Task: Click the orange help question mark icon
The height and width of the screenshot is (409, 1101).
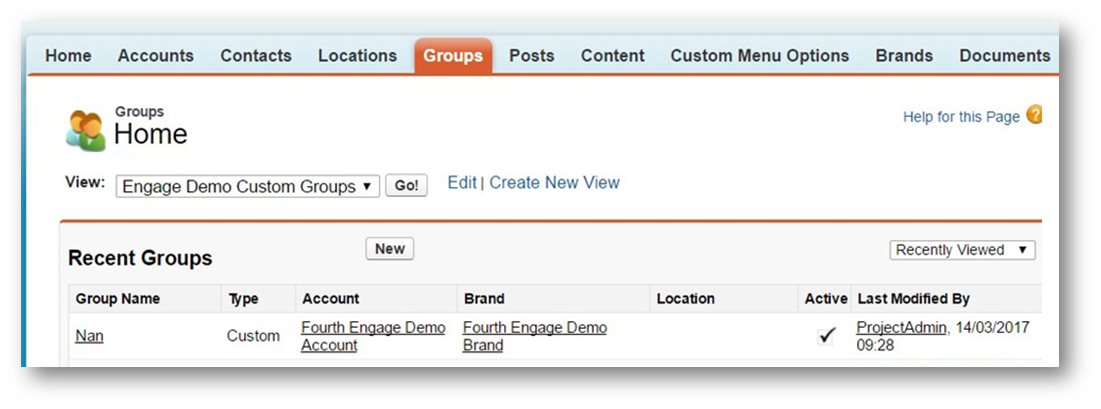Action: pos(1034,115)
